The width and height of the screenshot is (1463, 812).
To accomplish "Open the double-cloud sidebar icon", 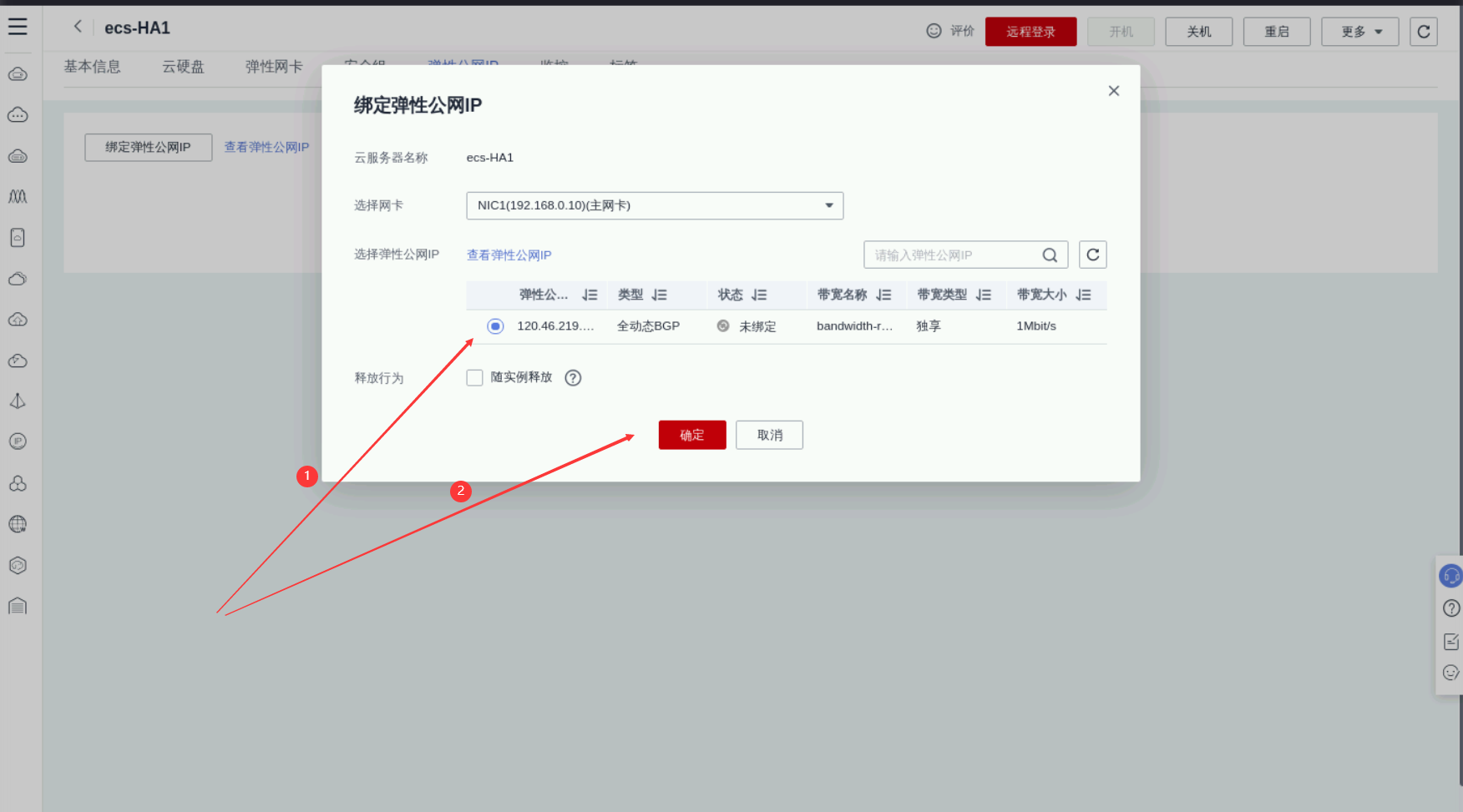I will (x=18, y=279).
